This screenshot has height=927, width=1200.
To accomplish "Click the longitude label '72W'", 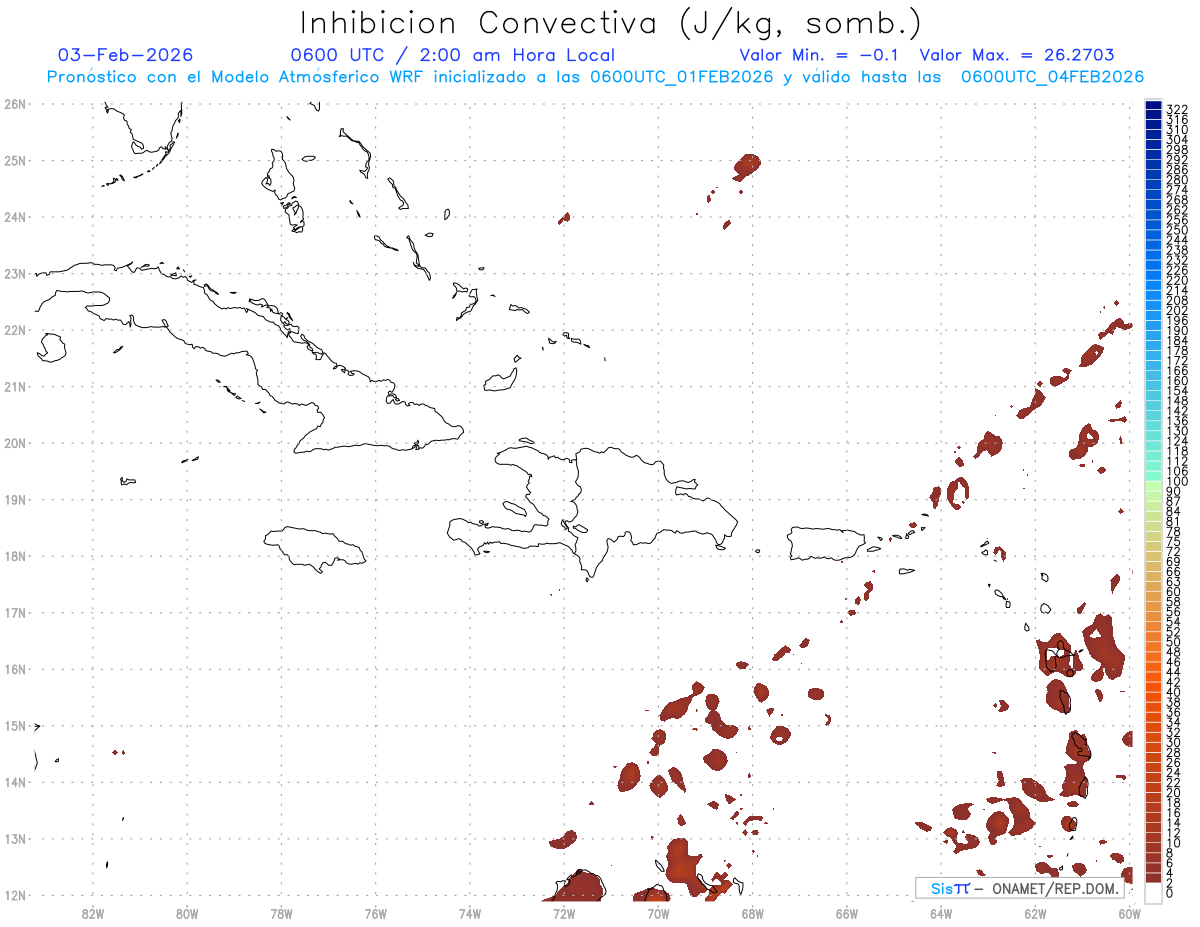I will point(564,912).
